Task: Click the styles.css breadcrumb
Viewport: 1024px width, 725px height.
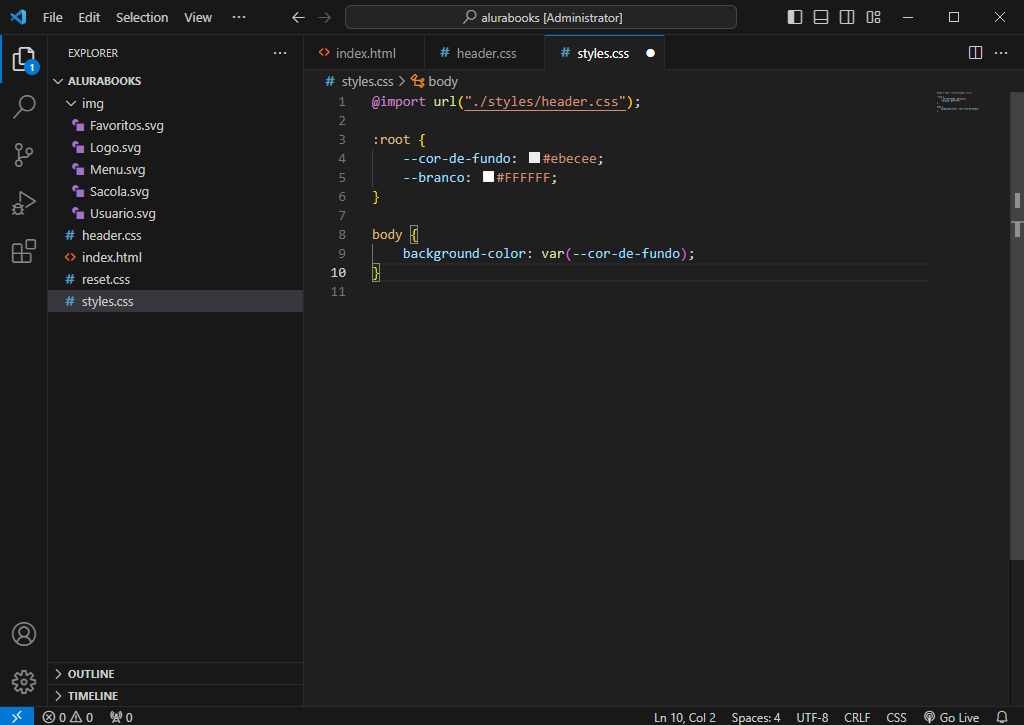Action: 367,82
